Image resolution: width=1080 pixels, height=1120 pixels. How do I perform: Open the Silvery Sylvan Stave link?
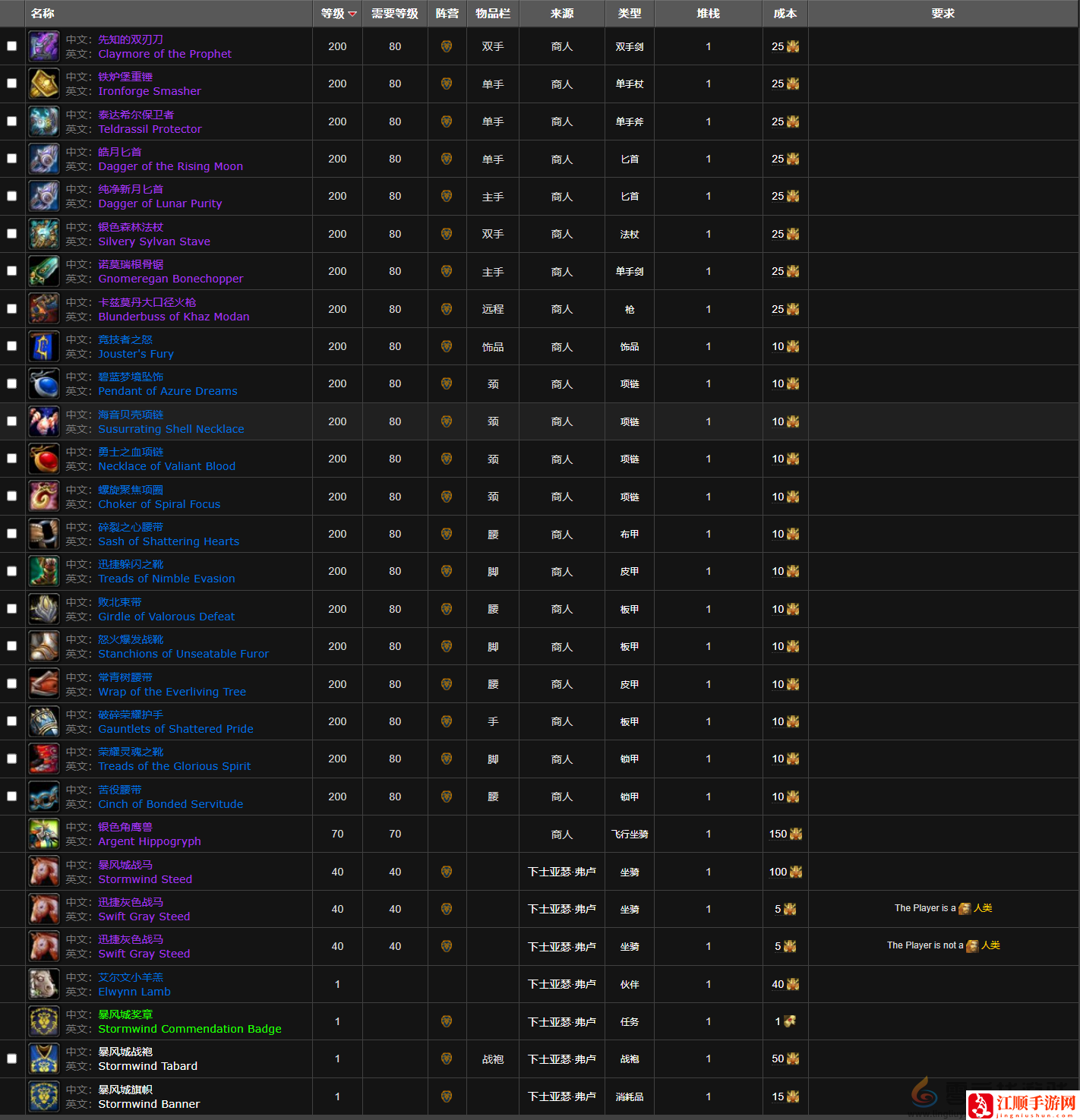click(x=154, y=241)
